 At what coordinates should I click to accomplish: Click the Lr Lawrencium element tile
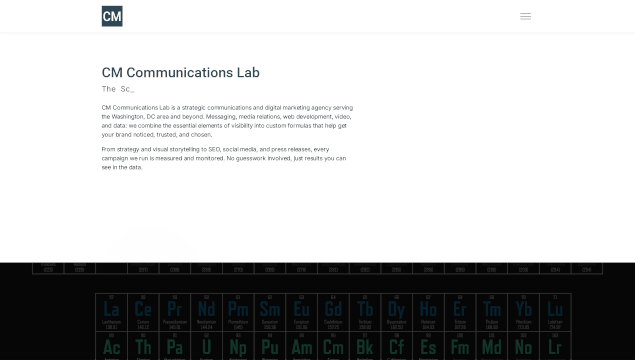click(x=555, y=346)
